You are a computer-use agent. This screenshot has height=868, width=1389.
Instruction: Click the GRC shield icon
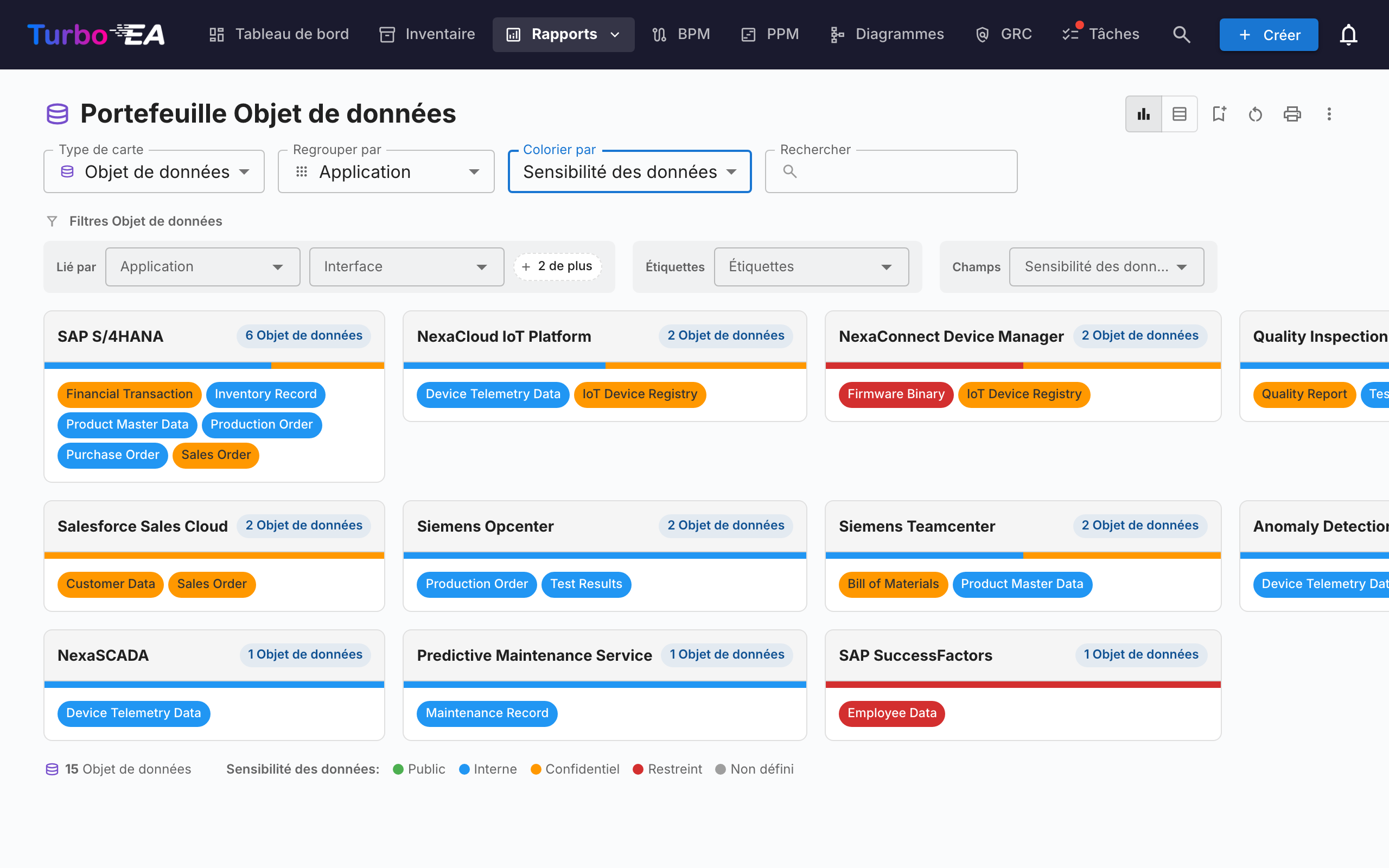983,34
